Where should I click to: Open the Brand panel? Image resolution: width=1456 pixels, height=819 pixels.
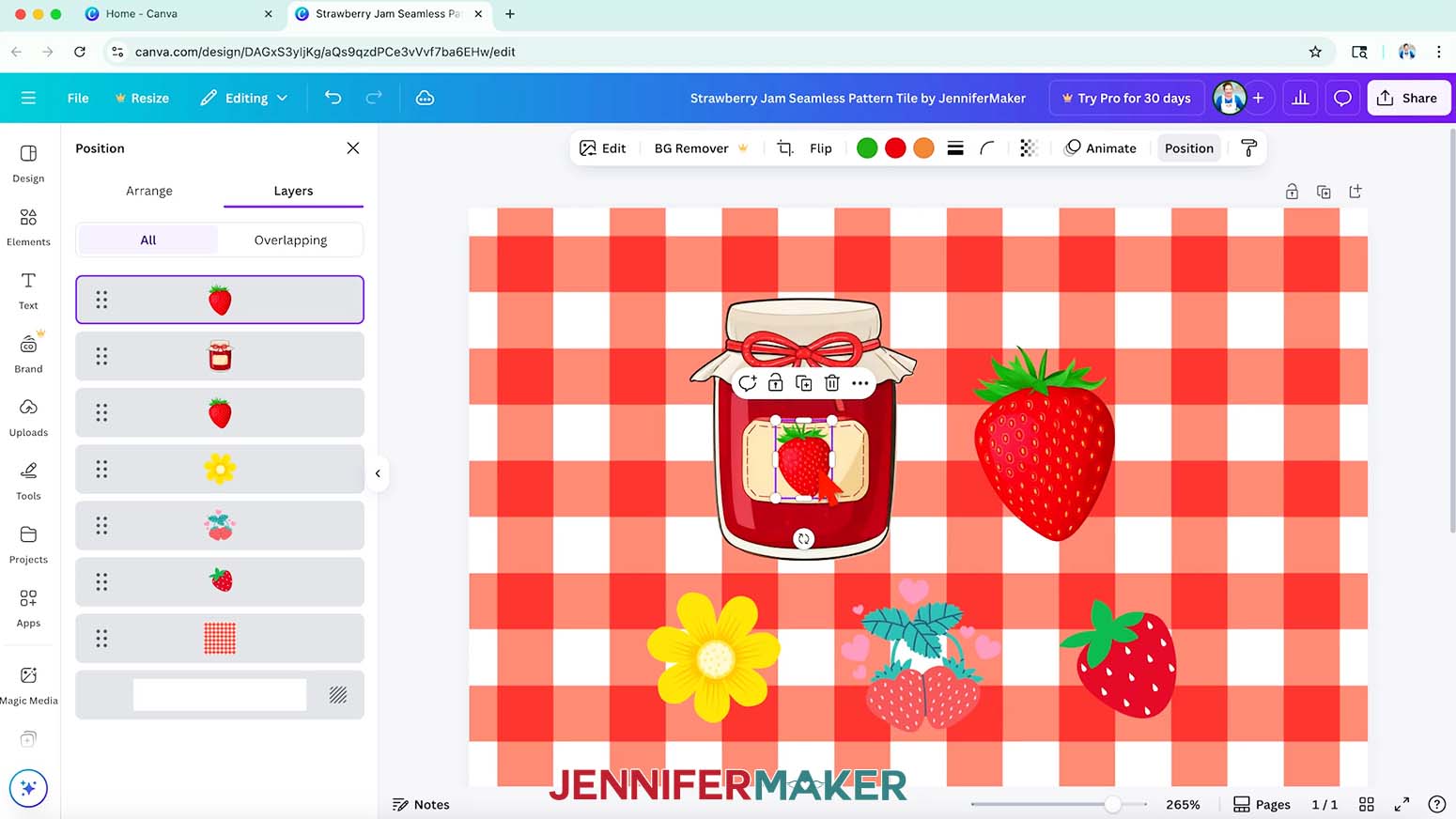[28, 354]
